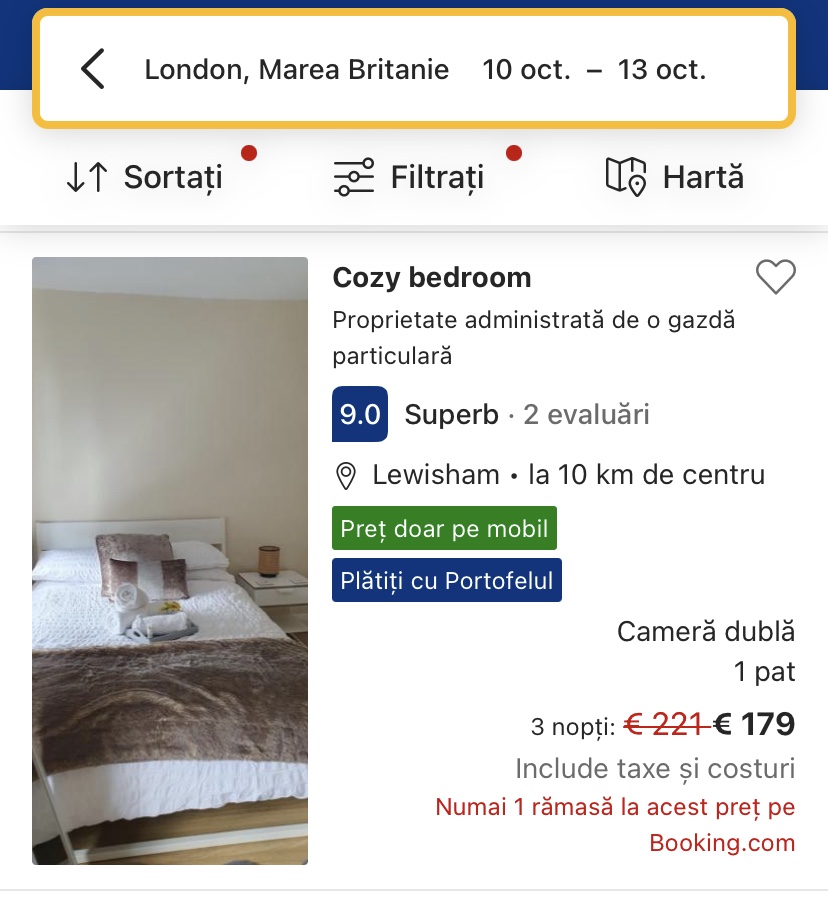The image size is (828, 900).
Task: Tap the crossed-out € 221 price
Action: (663, 724)
